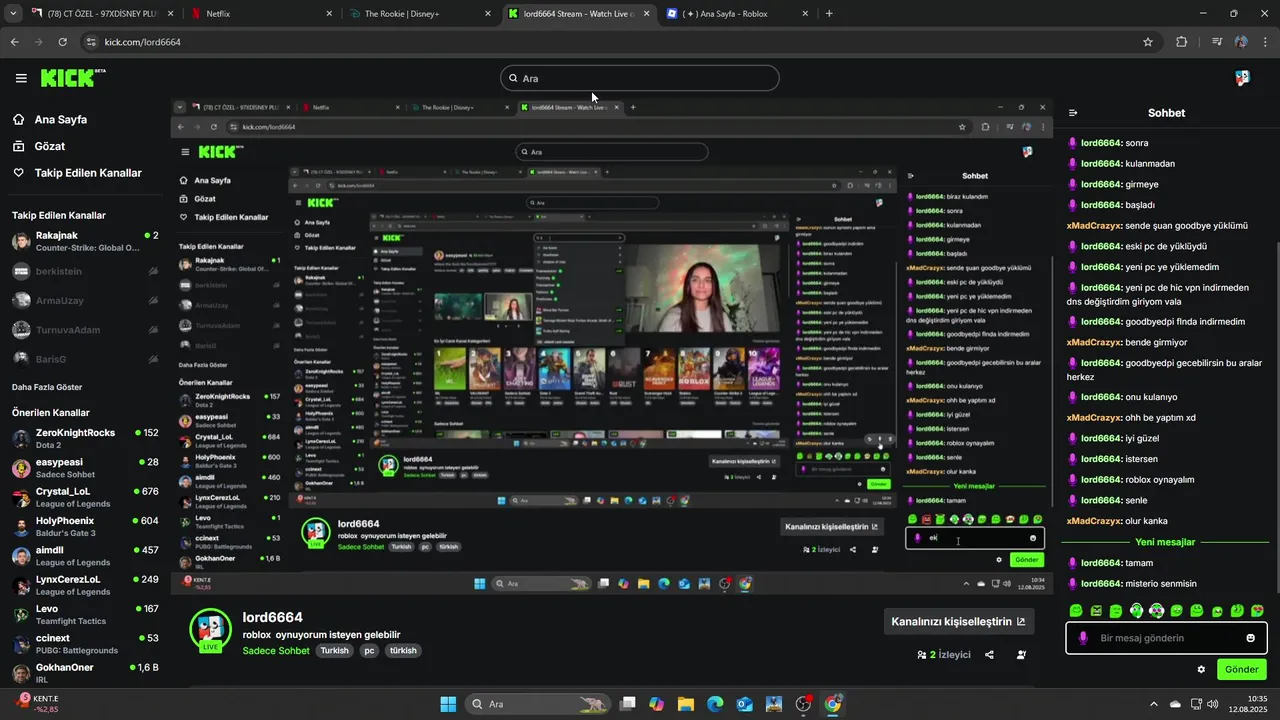Open Microsoft Edge from the taskbar
Image resolution: width=1280 pixels, height=720 pixels.
pos(715,704)
